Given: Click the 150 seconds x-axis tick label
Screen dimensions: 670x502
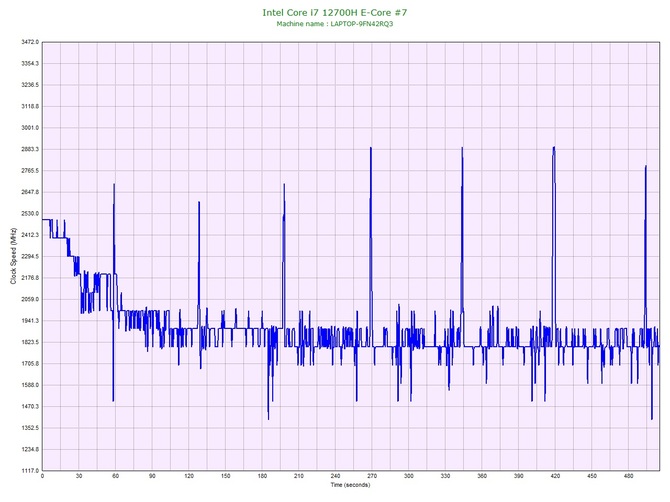Looking at the screenshot, I should 226,476.
